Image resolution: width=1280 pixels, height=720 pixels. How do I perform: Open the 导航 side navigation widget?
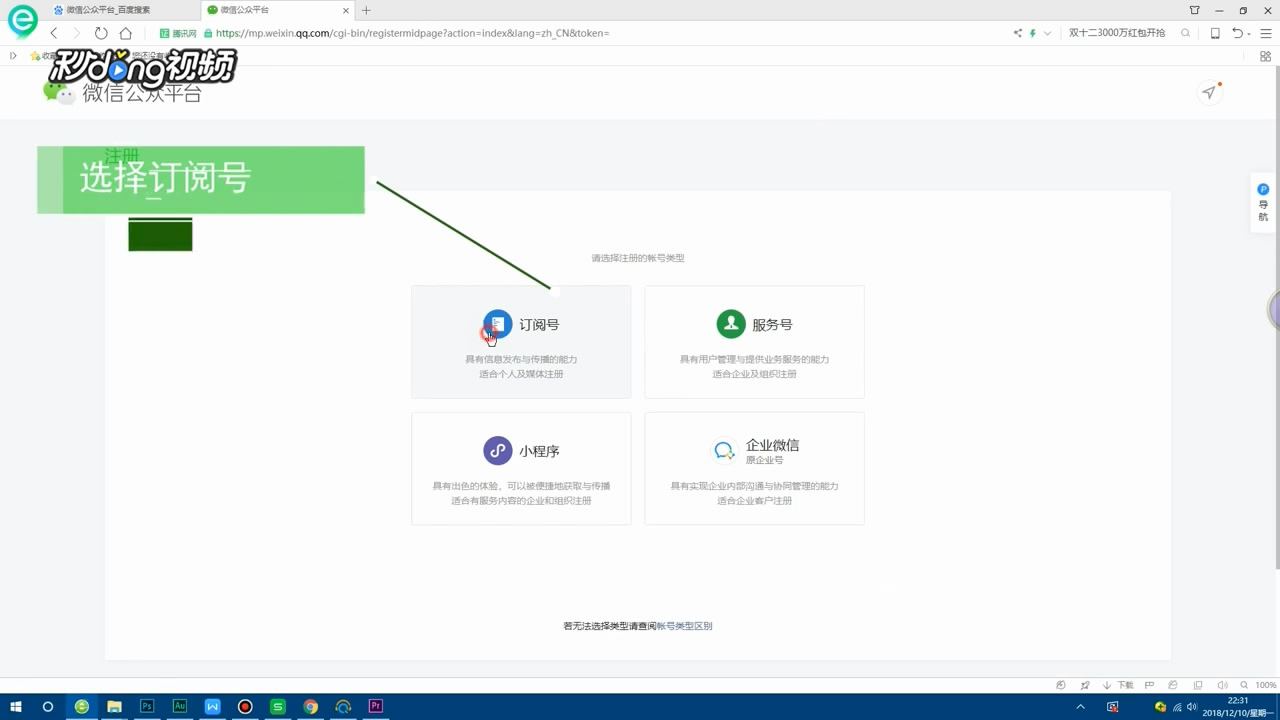[1263, 204]
